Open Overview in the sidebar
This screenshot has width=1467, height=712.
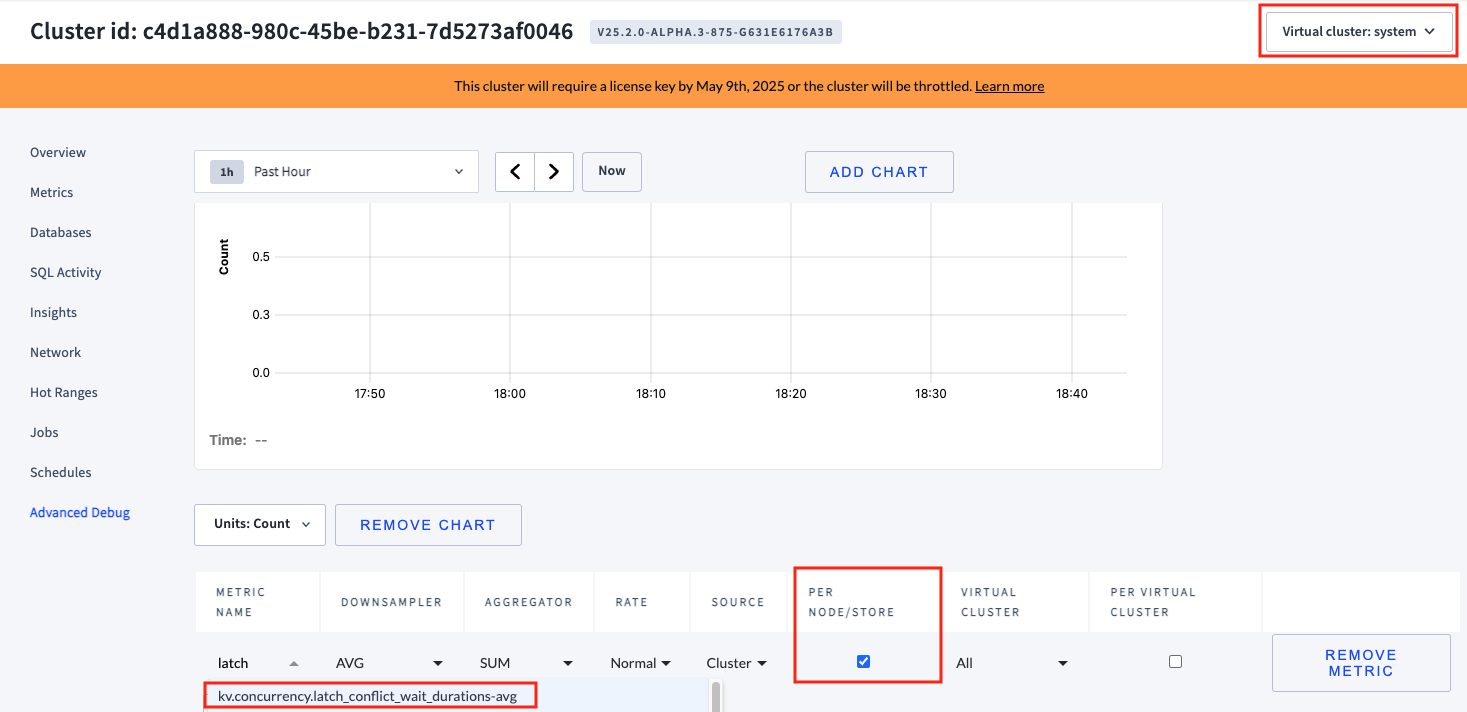58,153
